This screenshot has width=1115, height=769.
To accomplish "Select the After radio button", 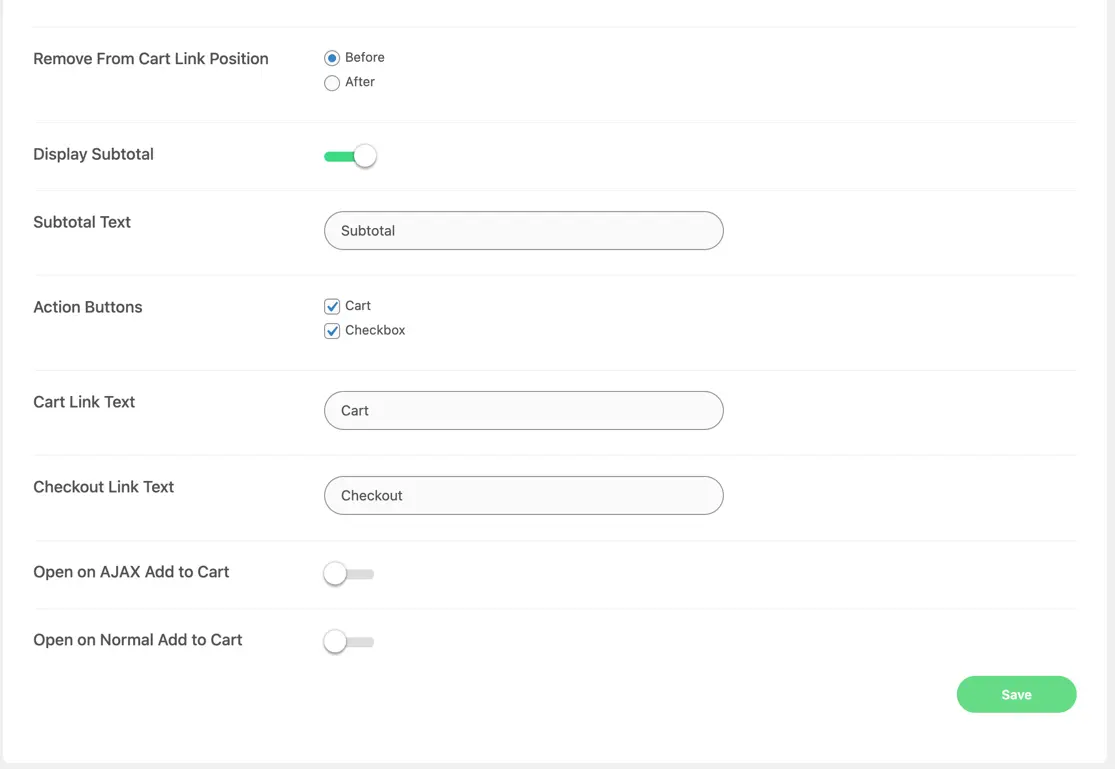I will (x=332, y=83).
